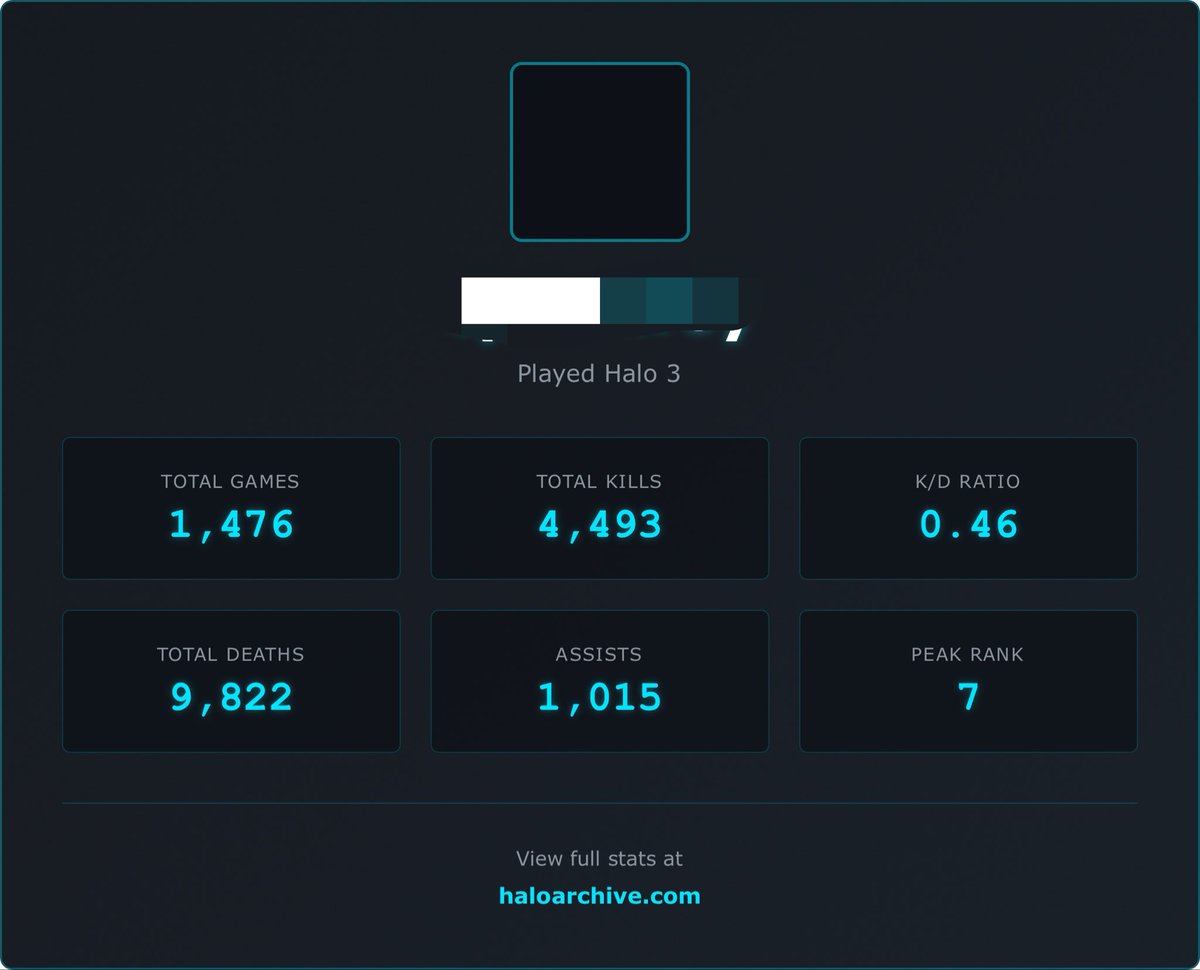1200x970 pixels.
Task: Click the empty player avatar box
Action: [600, 152]
